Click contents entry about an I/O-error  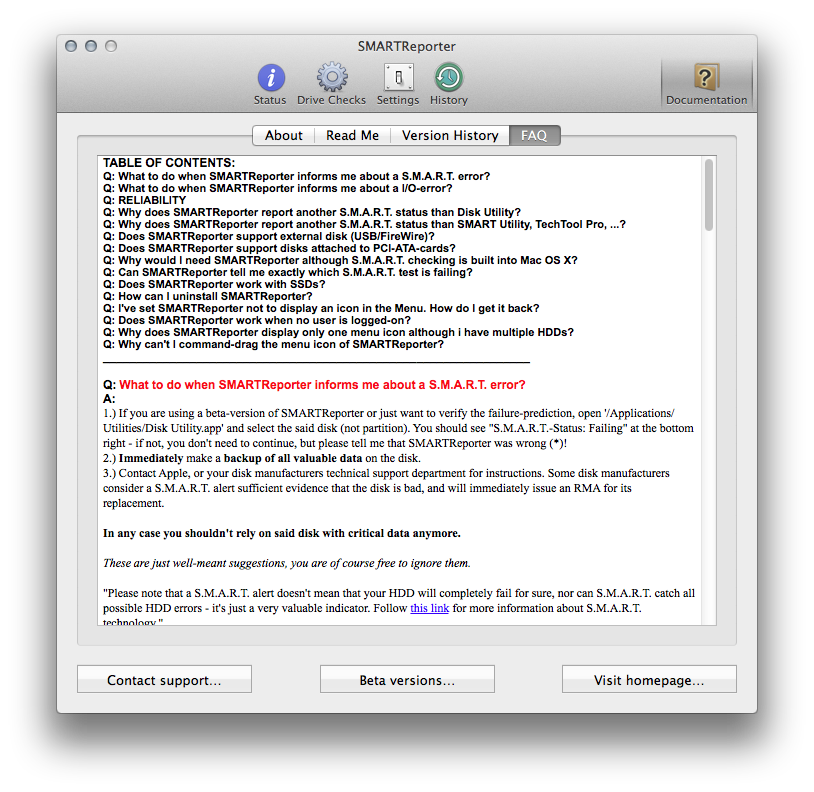(277, 188)
